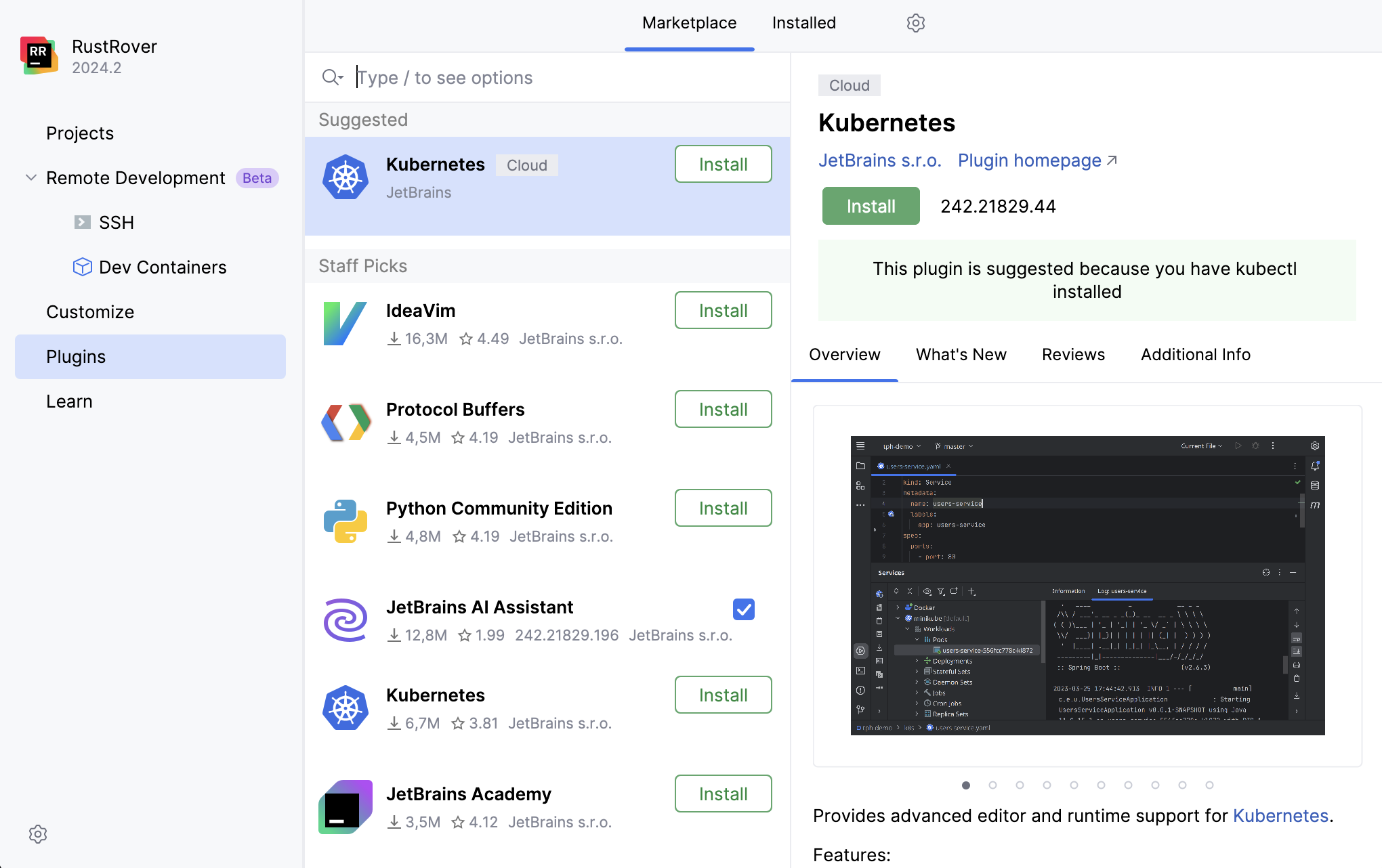Click the JetBrains Academy plugin icon

click(x=345, y=807)
